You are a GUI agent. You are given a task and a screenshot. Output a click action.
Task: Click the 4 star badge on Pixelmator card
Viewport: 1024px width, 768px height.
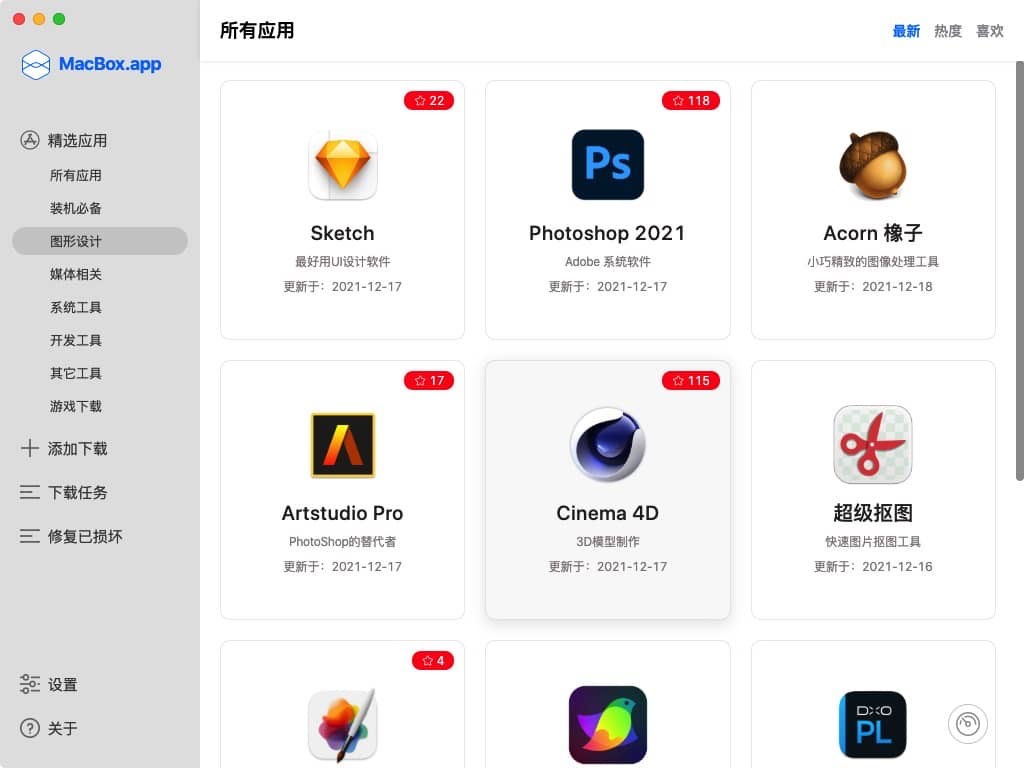(433, 661)
